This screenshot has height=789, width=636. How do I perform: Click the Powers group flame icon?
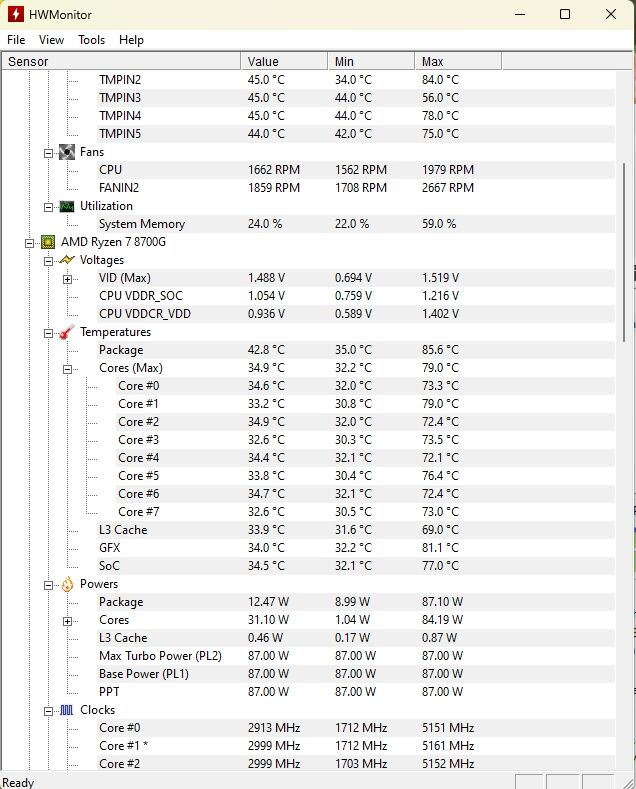pos(67,584)
